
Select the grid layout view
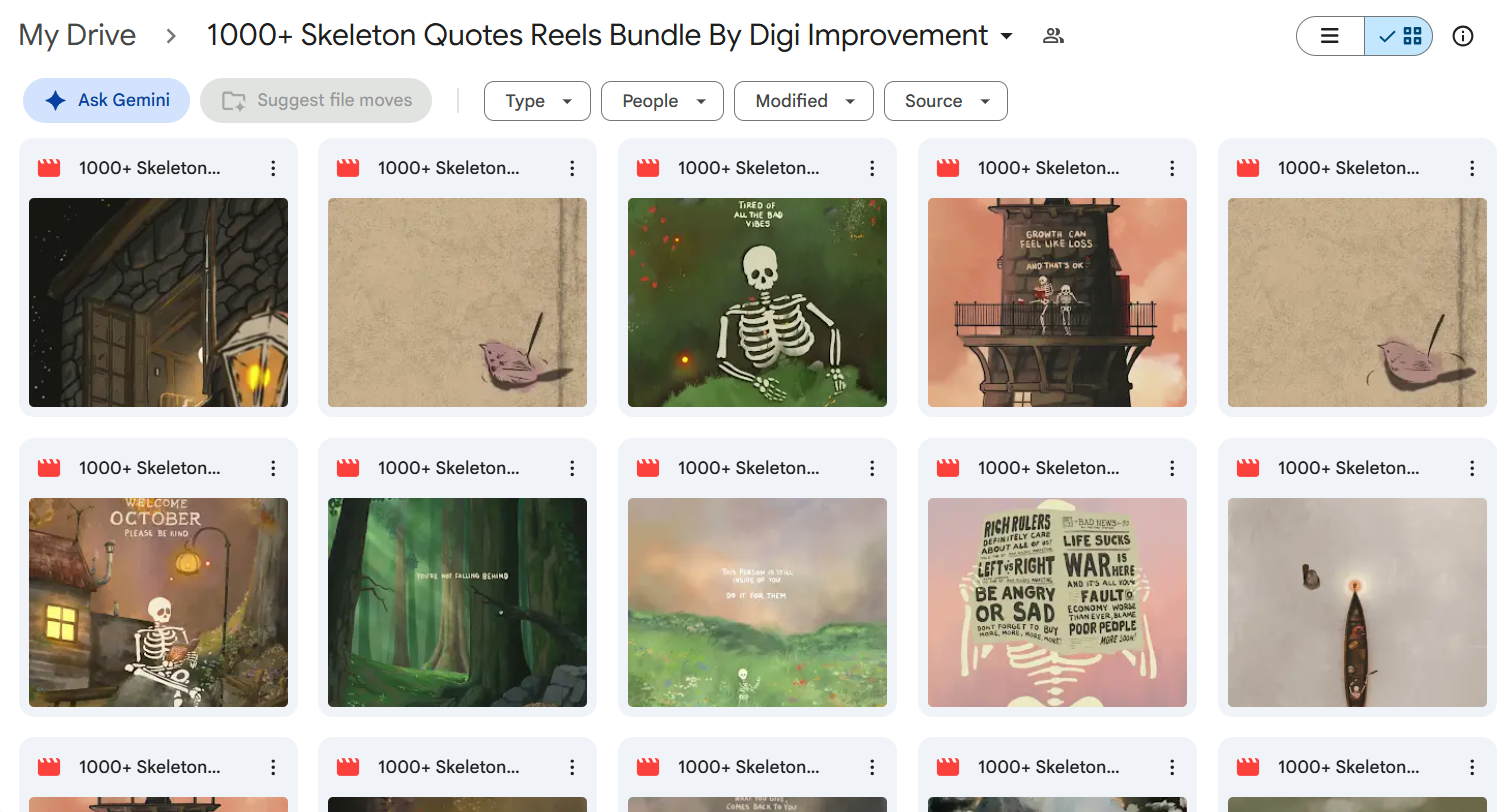(1399, 36)
